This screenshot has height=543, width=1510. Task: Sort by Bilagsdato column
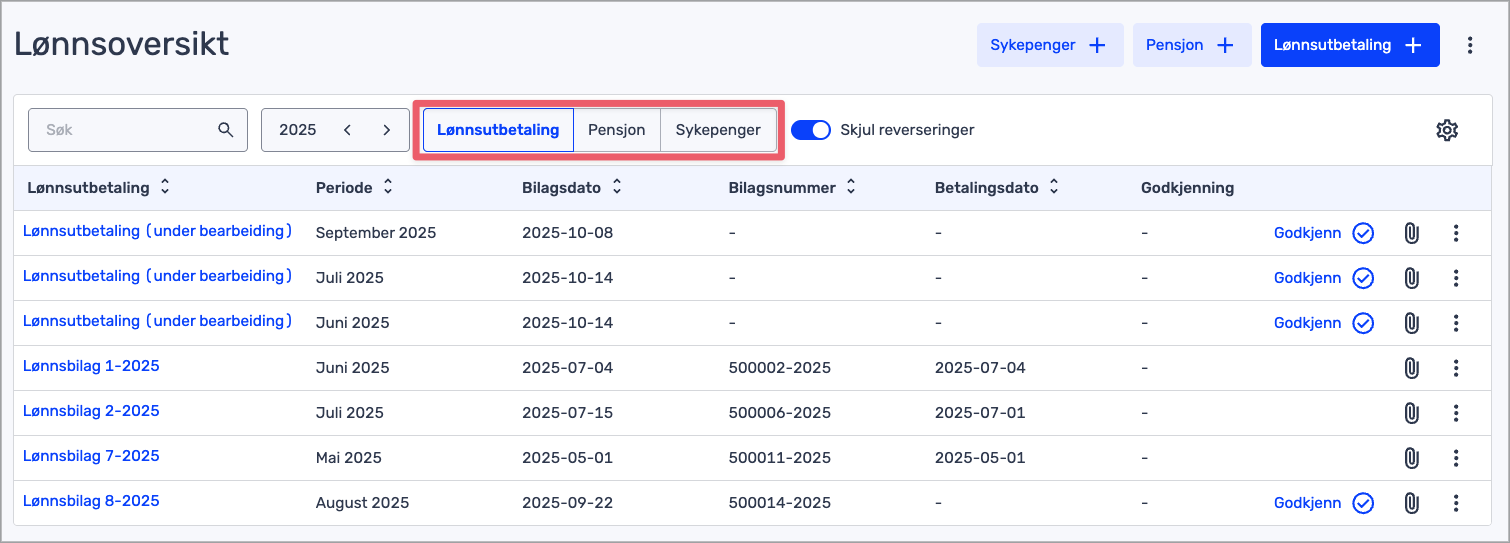(x=617, y=187)
